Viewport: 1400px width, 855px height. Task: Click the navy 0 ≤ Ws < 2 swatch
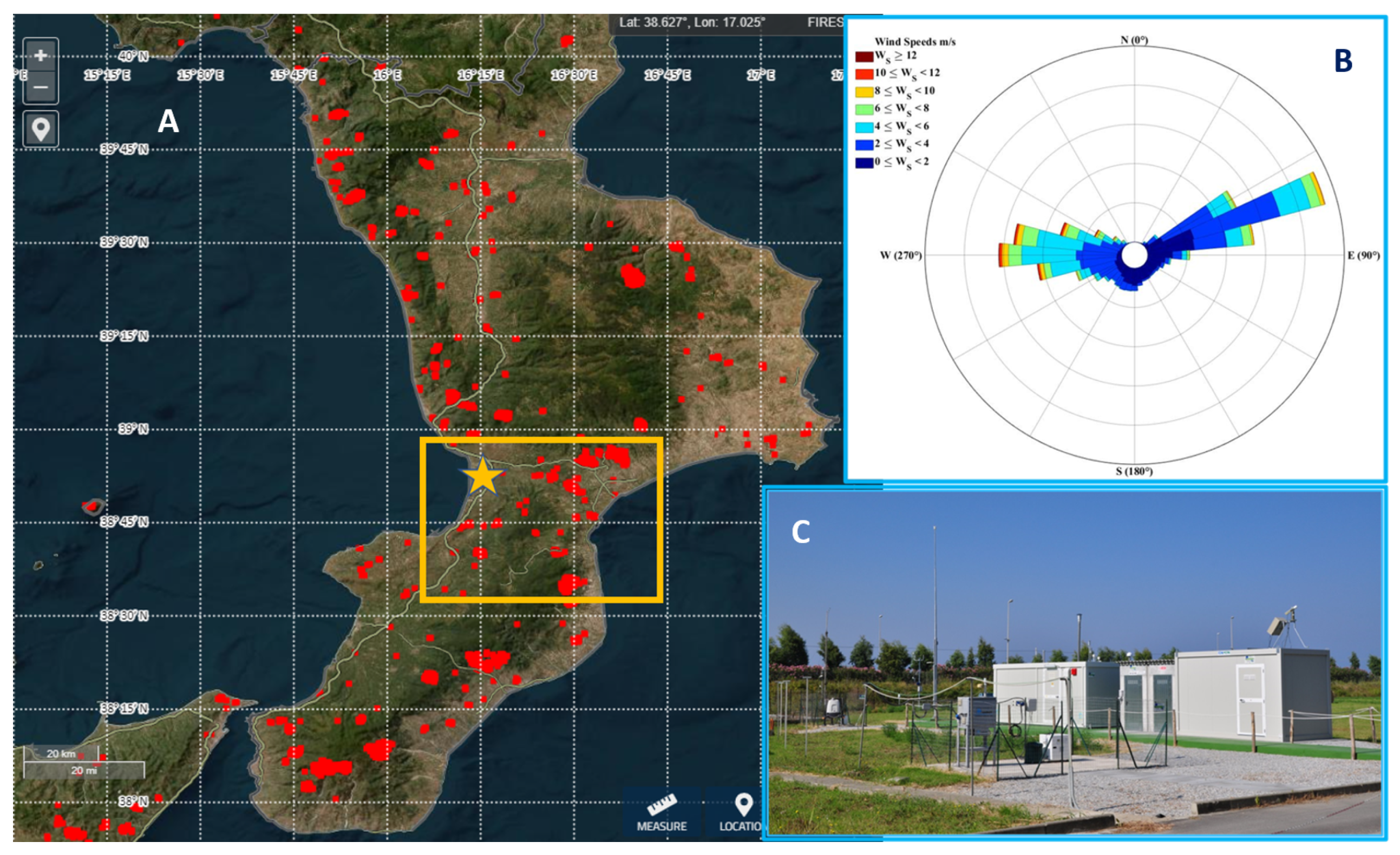pos(863,163)
